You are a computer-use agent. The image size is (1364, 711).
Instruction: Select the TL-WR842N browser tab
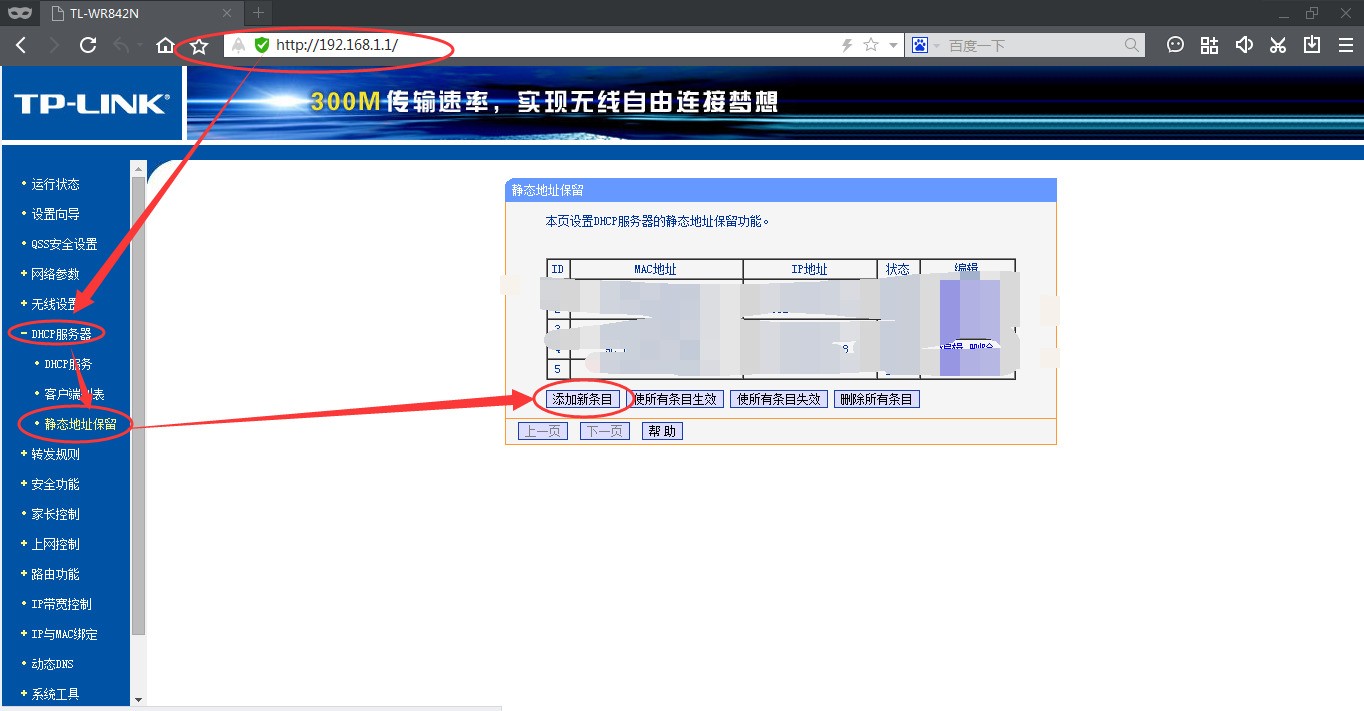click(x=140, y=13)
